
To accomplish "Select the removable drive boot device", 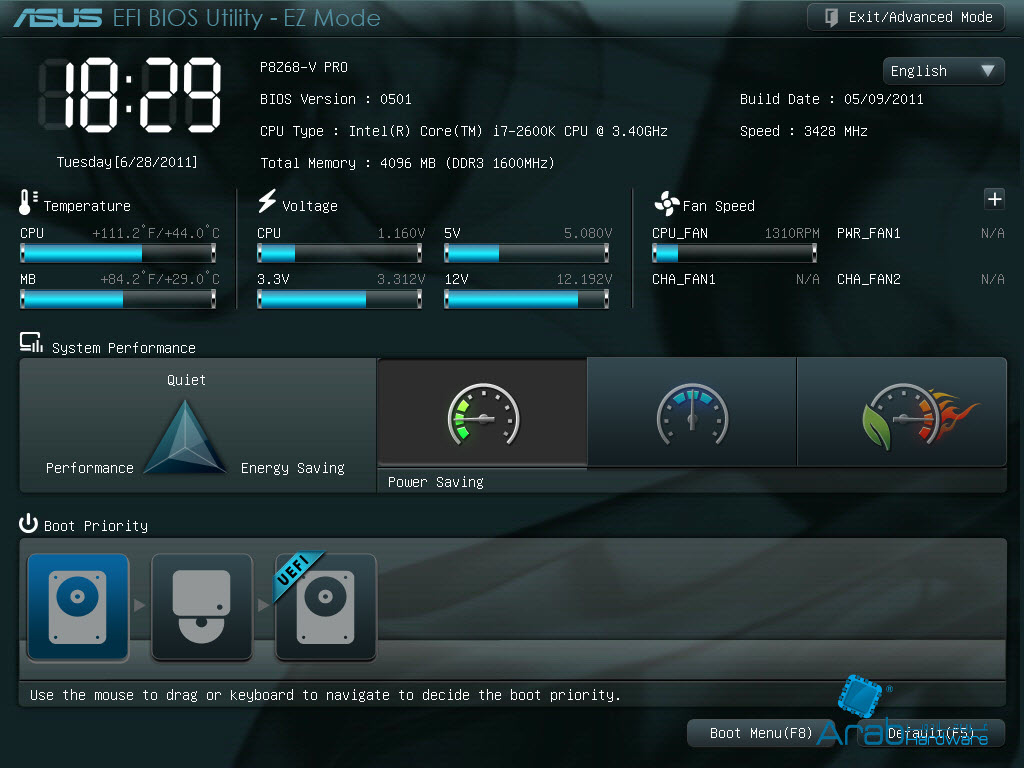I will click(x=202, y=607).
